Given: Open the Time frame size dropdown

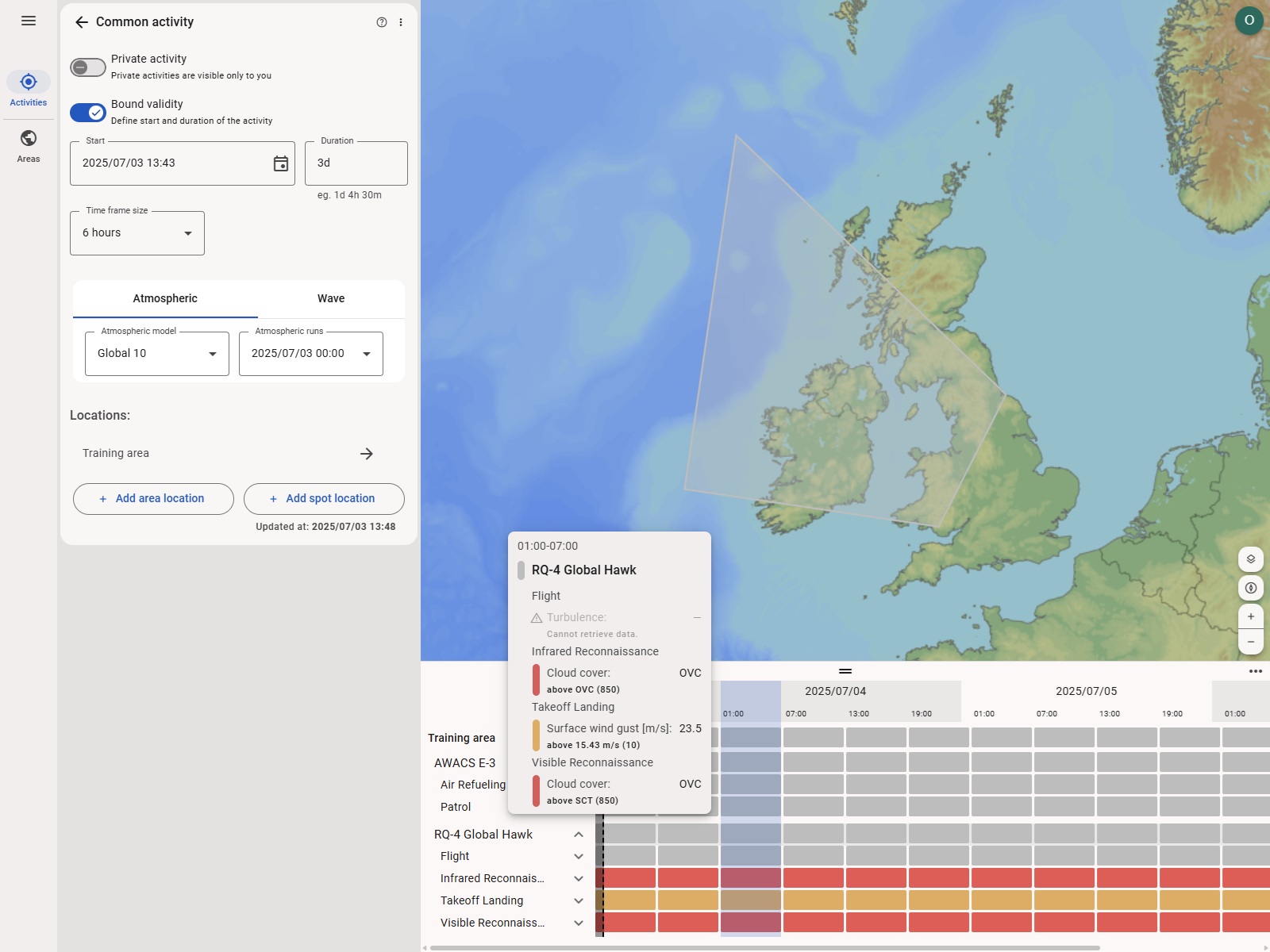Looking at the screenshot, I should (137, 233).
